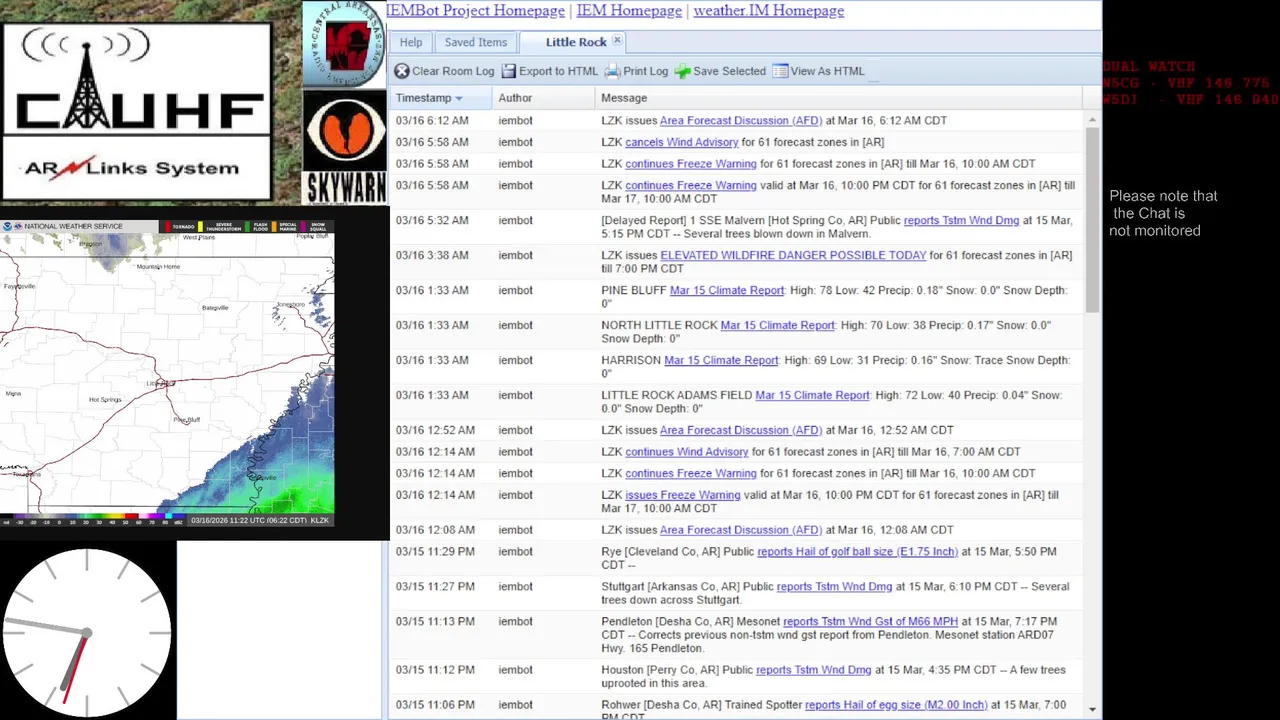The width and height of the screenshot is (1280, 720).
Task: Open the Malvern reports Tstm Wnd Dmg link
Action: 961,220
